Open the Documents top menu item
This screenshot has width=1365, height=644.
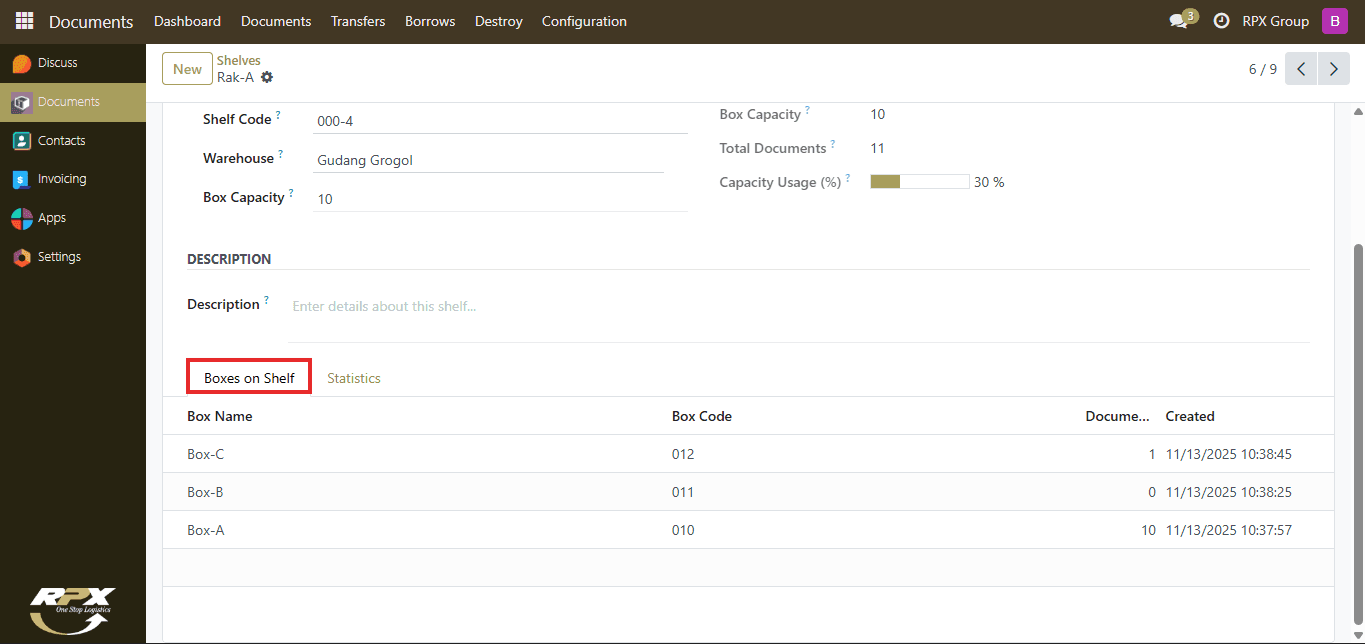pyautogui.click(x=276, y=21)
